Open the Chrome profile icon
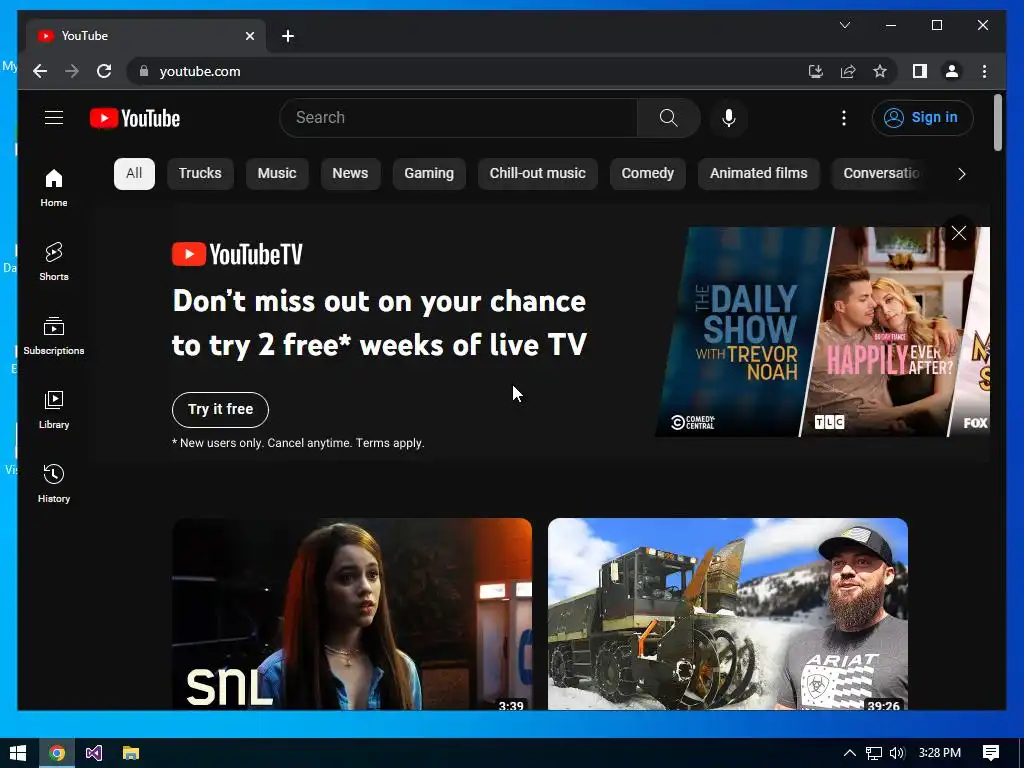This screenshot has height=768, width=1024. point(952,71)
